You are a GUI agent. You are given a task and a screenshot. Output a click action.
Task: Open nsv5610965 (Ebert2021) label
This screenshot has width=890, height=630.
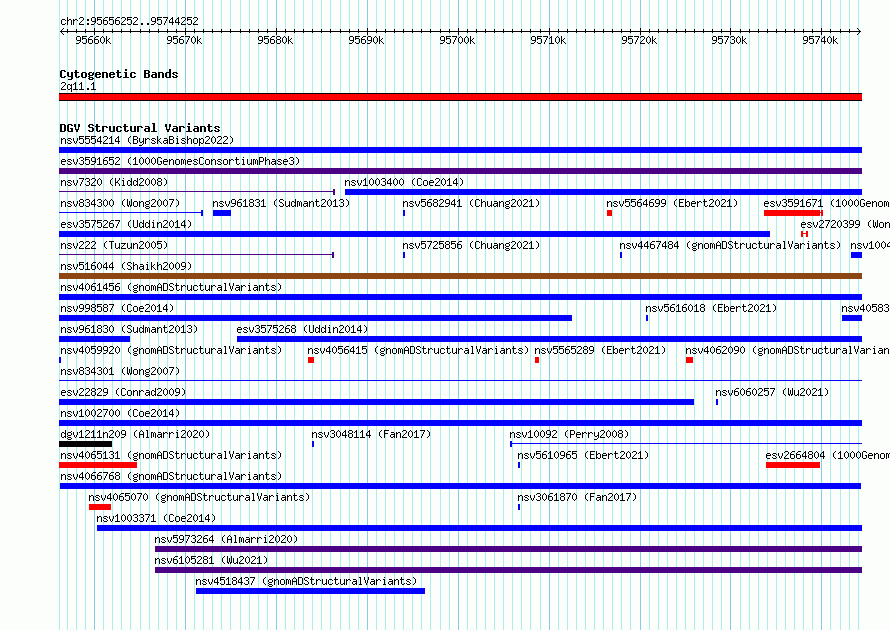click(x=583, y=455)
